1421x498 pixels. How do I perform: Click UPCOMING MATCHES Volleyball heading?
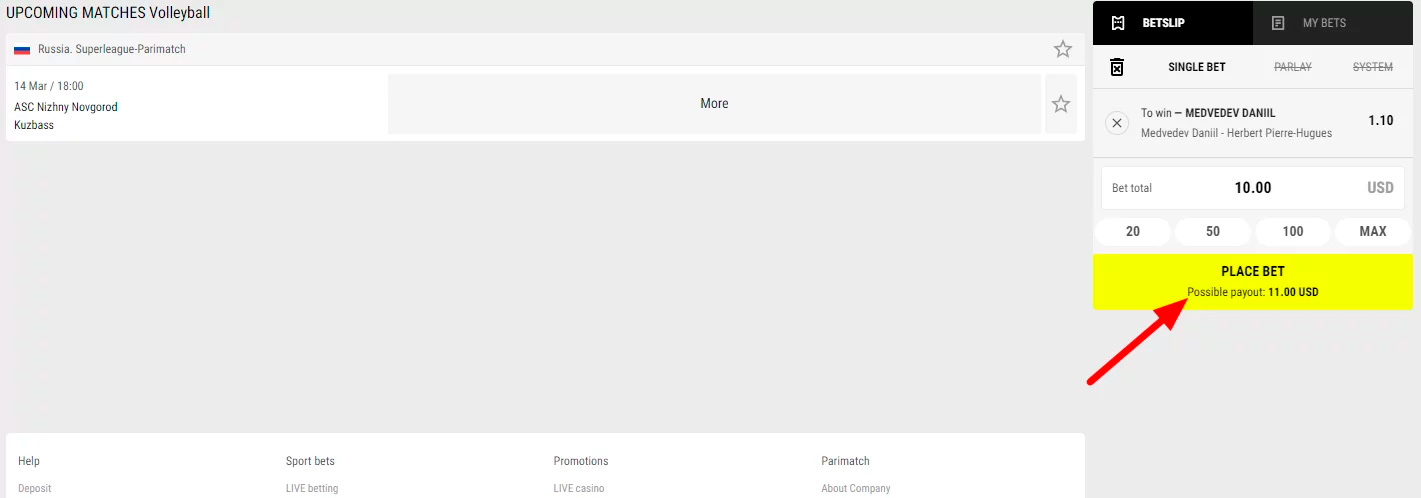[108, 14]
